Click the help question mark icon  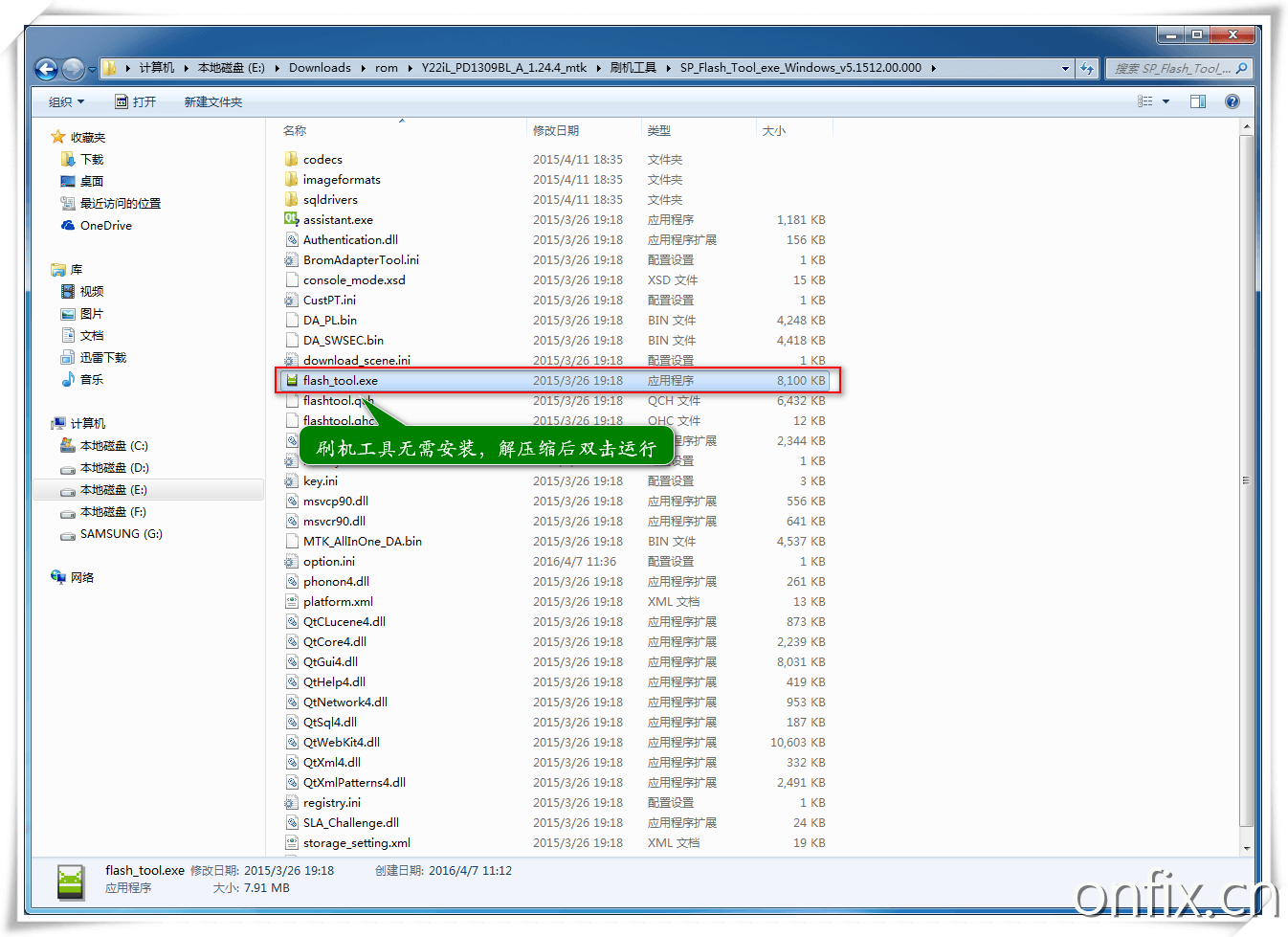pos(1232,101)
